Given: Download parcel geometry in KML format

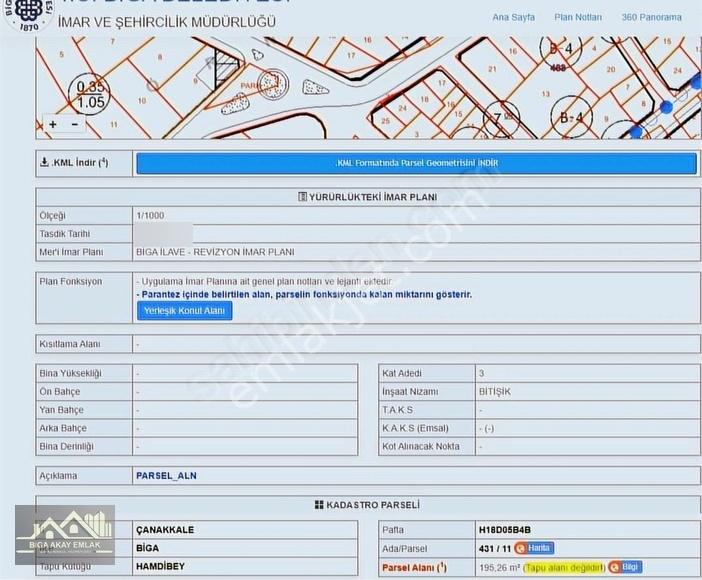Looking at the screenshot, I should click(416, 163).
